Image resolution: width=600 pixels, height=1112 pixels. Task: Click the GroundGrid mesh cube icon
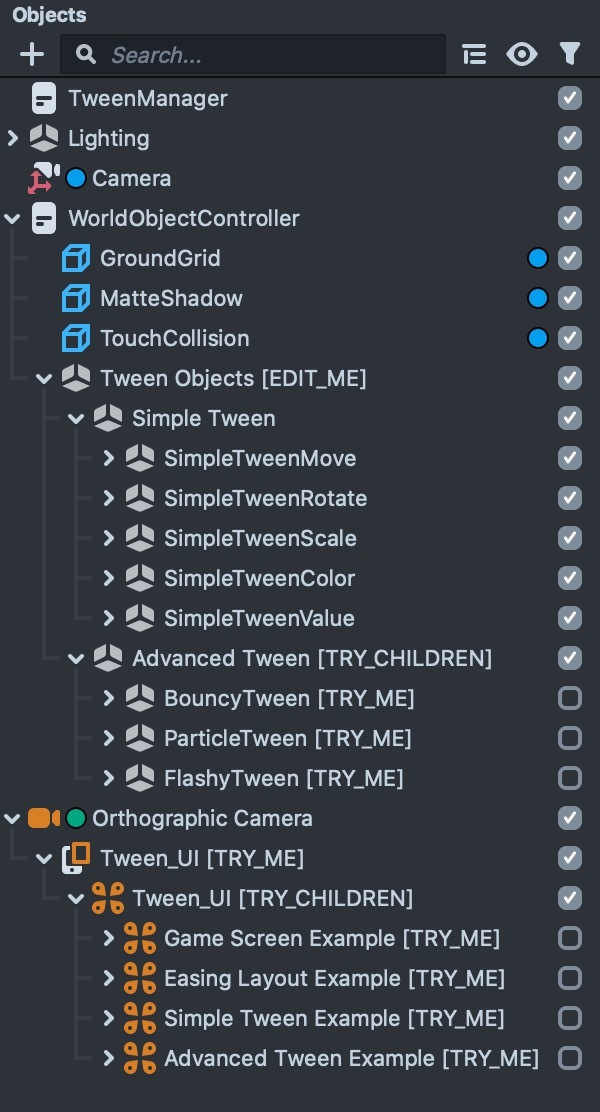[x=76, y=258]
